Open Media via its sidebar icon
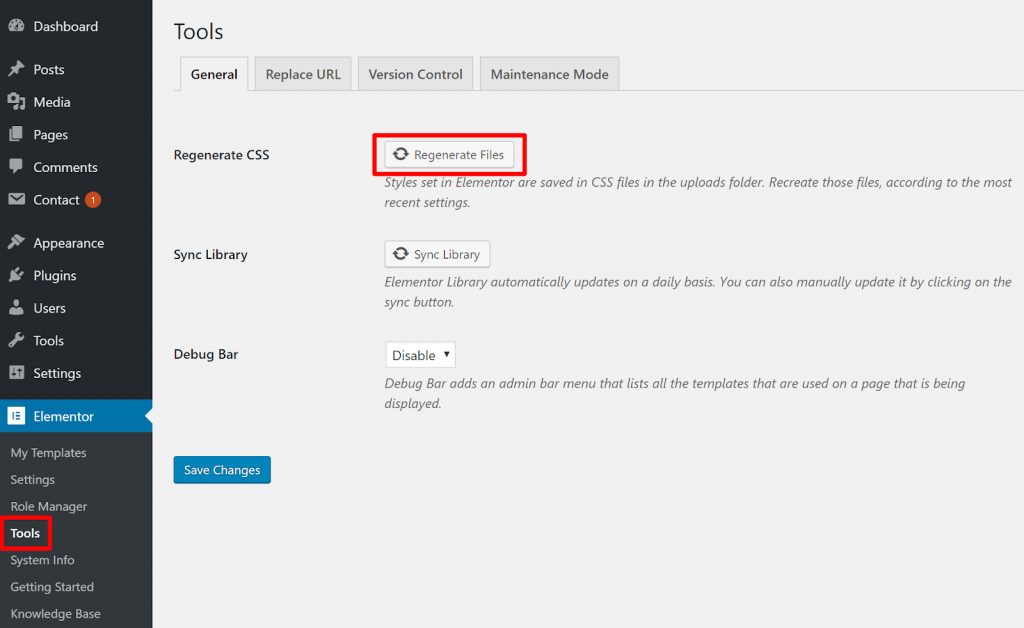Viewport: 1024px width, 628px height. (16, 102)
